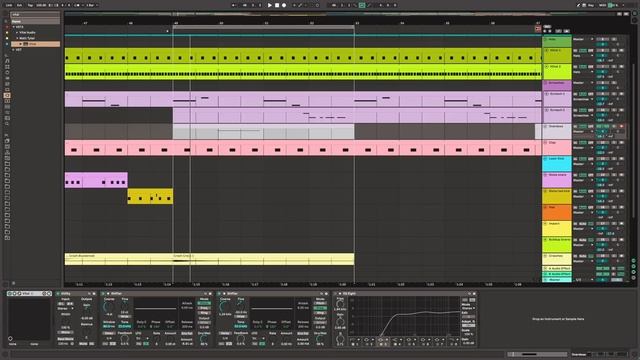Image resolution: width=640 pixels, height=360 pixels.
Task: Select the Crash clip on bottom lane
Action: pos(263,259)
